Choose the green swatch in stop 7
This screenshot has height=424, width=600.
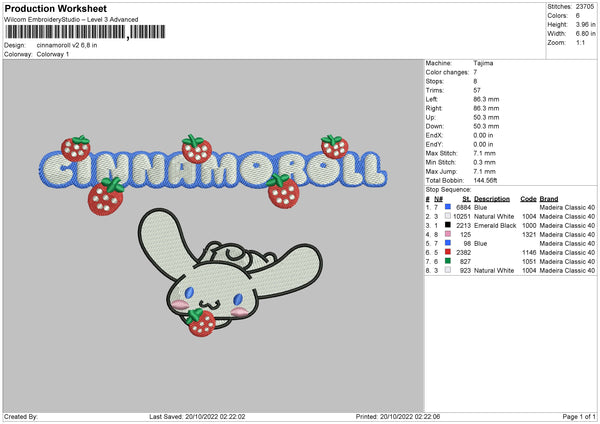[449, 261]
